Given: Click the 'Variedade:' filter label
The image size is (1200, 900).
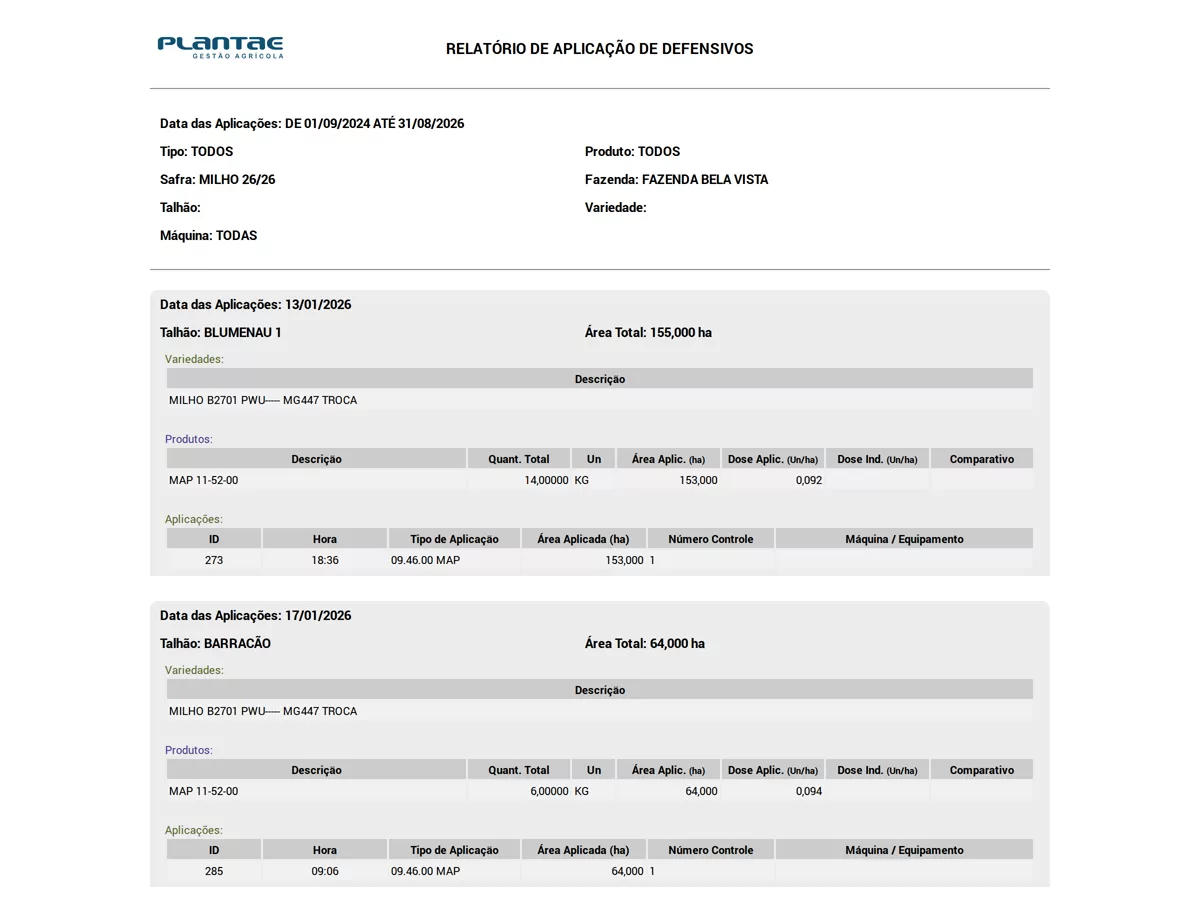Looking at the screenshot, I should 616,208.
